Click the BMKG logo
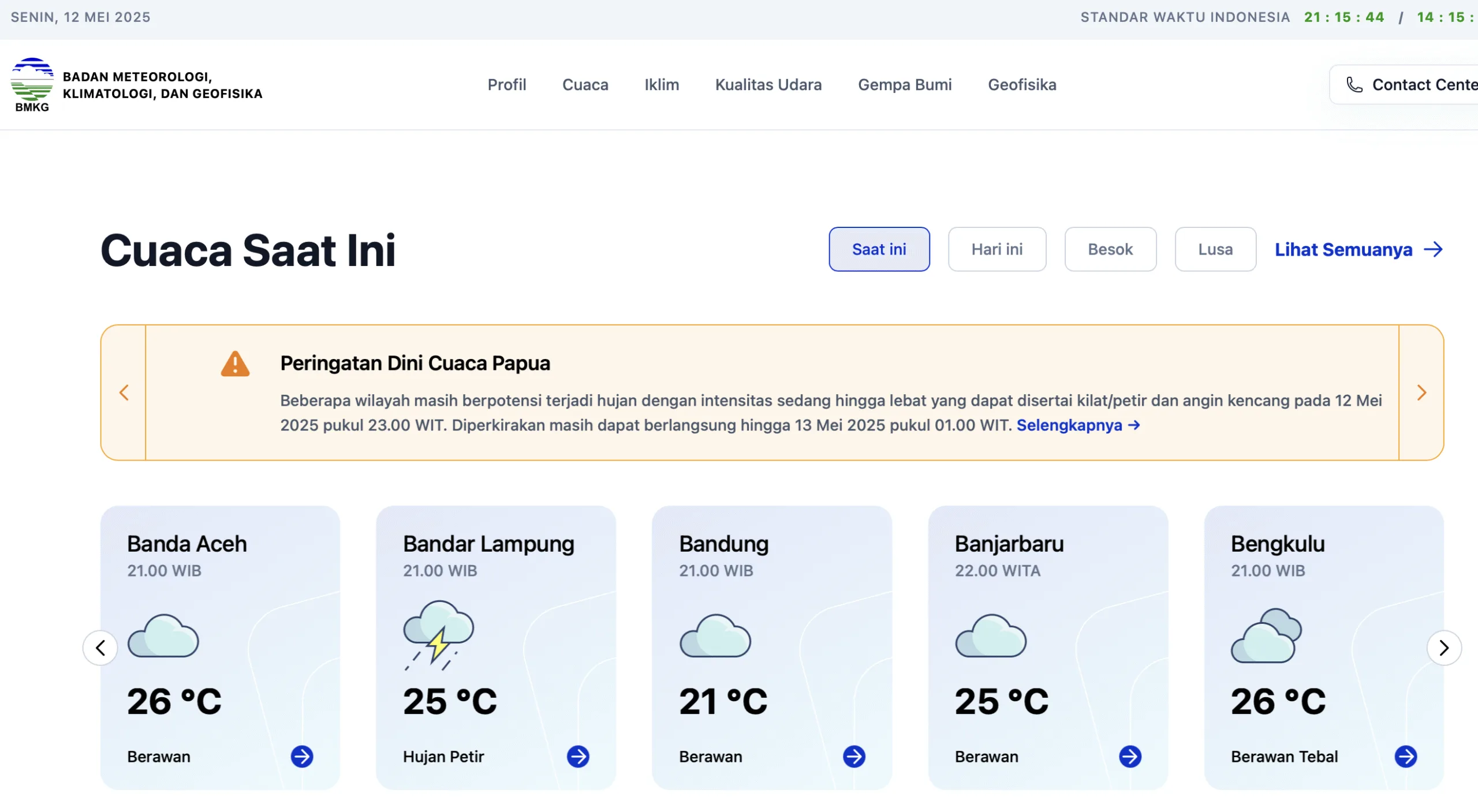Image resolution: width=1478 pixels, height=812 pixels. point(32,84)
